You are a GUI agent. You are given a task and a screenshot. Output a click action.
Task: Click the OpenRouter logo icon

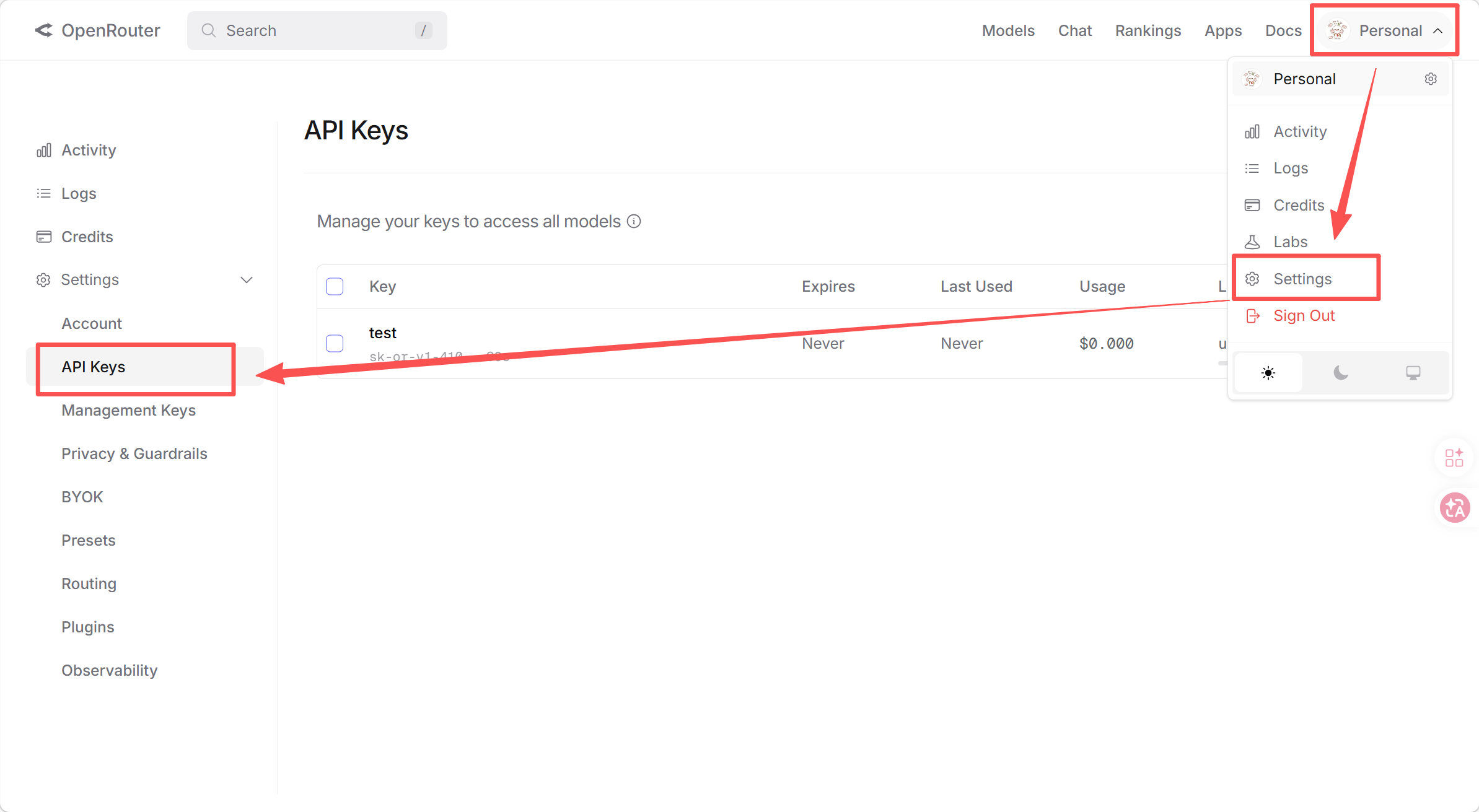click(x=44, y=30)
